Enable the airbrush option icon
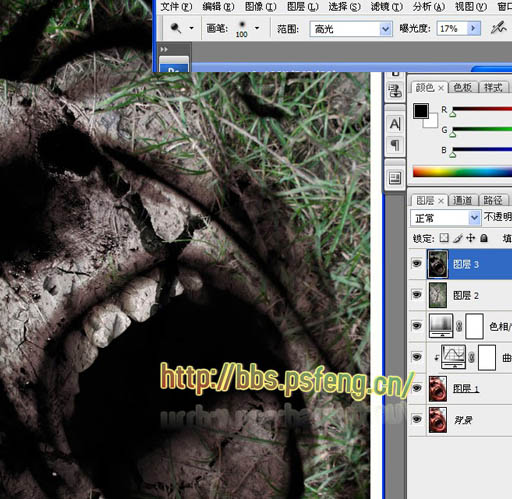Image resolution: width=512 pixels, height=499 pixels. coord(499,28)
